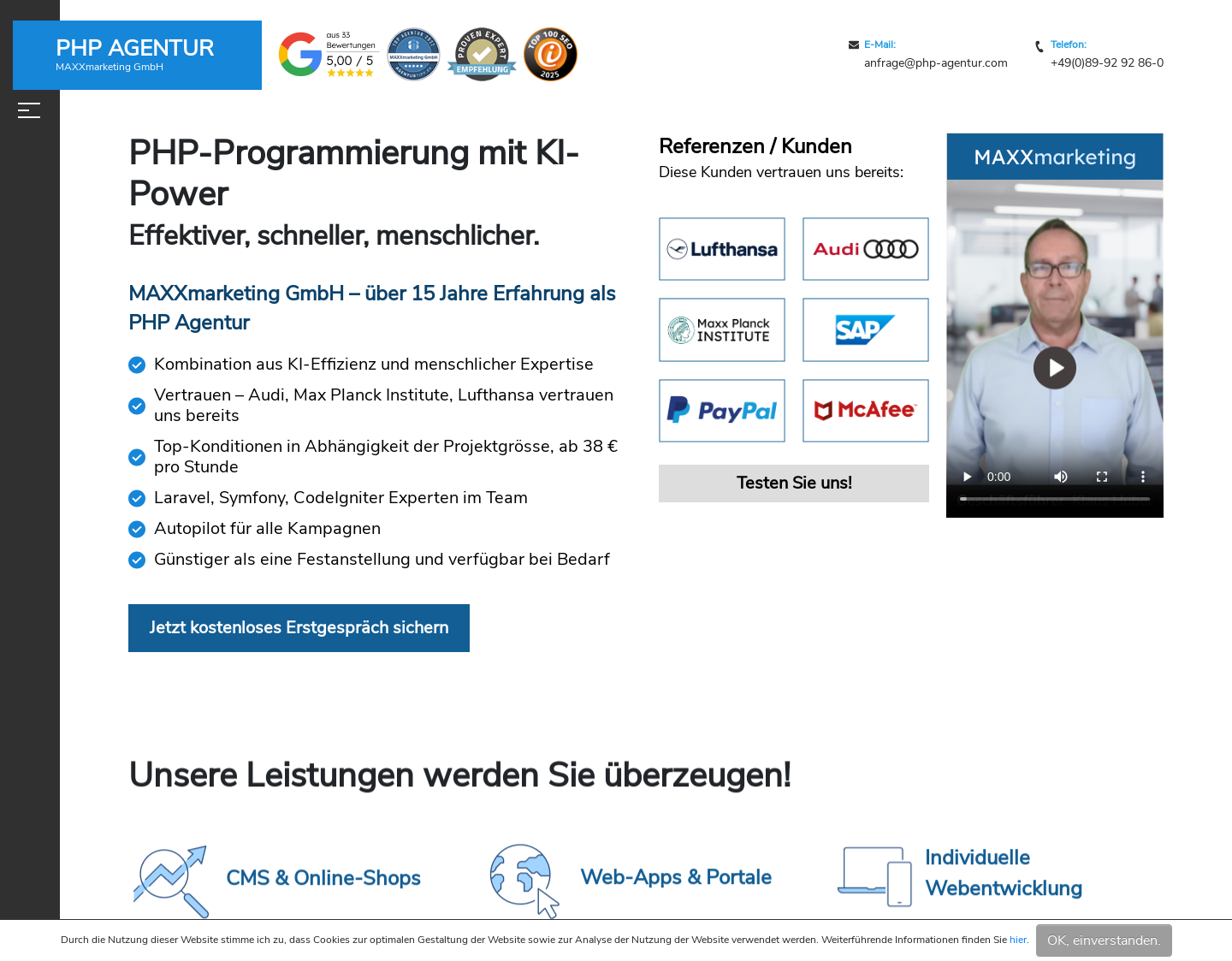1232x961 pixels.
Task: Click the heading PHP-Programmierung mit KI-Power
Action: coord(354,173)
